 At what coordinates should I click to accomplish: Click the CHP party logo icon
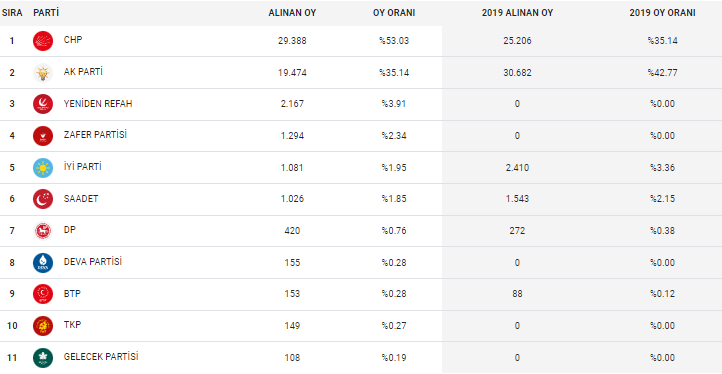(43, 41)
